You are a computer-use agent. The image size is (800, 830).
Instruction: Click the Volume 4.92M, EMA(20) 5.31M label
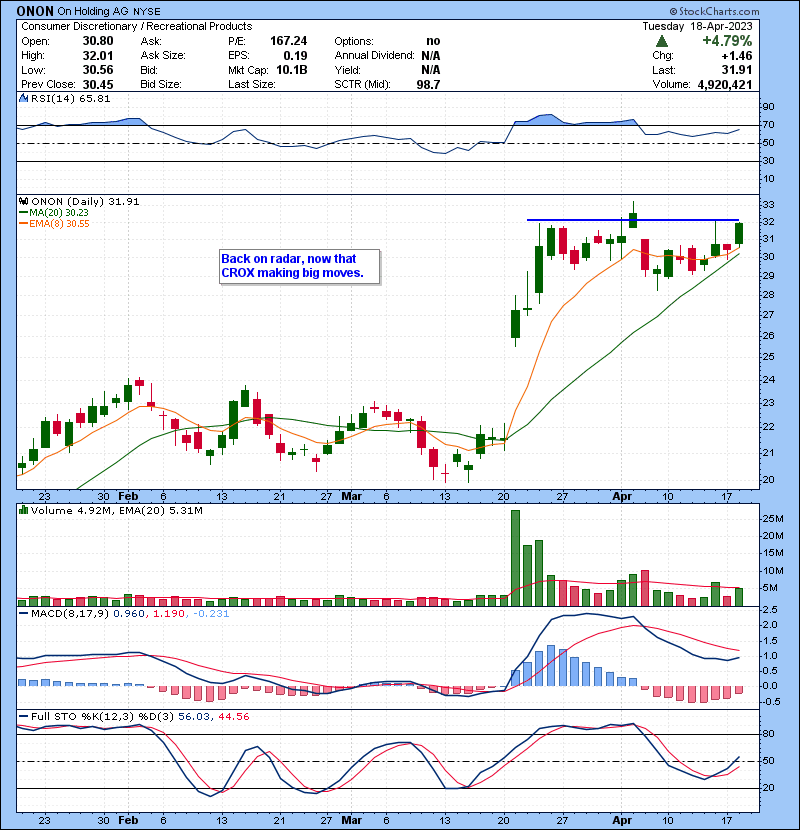coord(116,511)
